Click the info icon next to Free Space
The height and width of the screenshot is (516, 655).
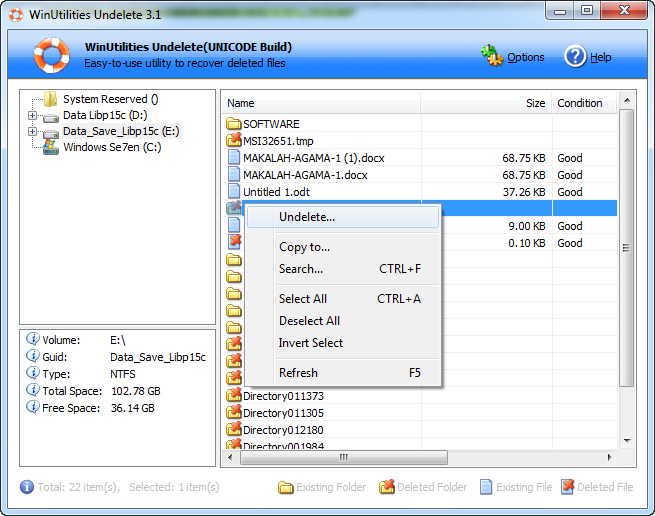coord(33,407)
